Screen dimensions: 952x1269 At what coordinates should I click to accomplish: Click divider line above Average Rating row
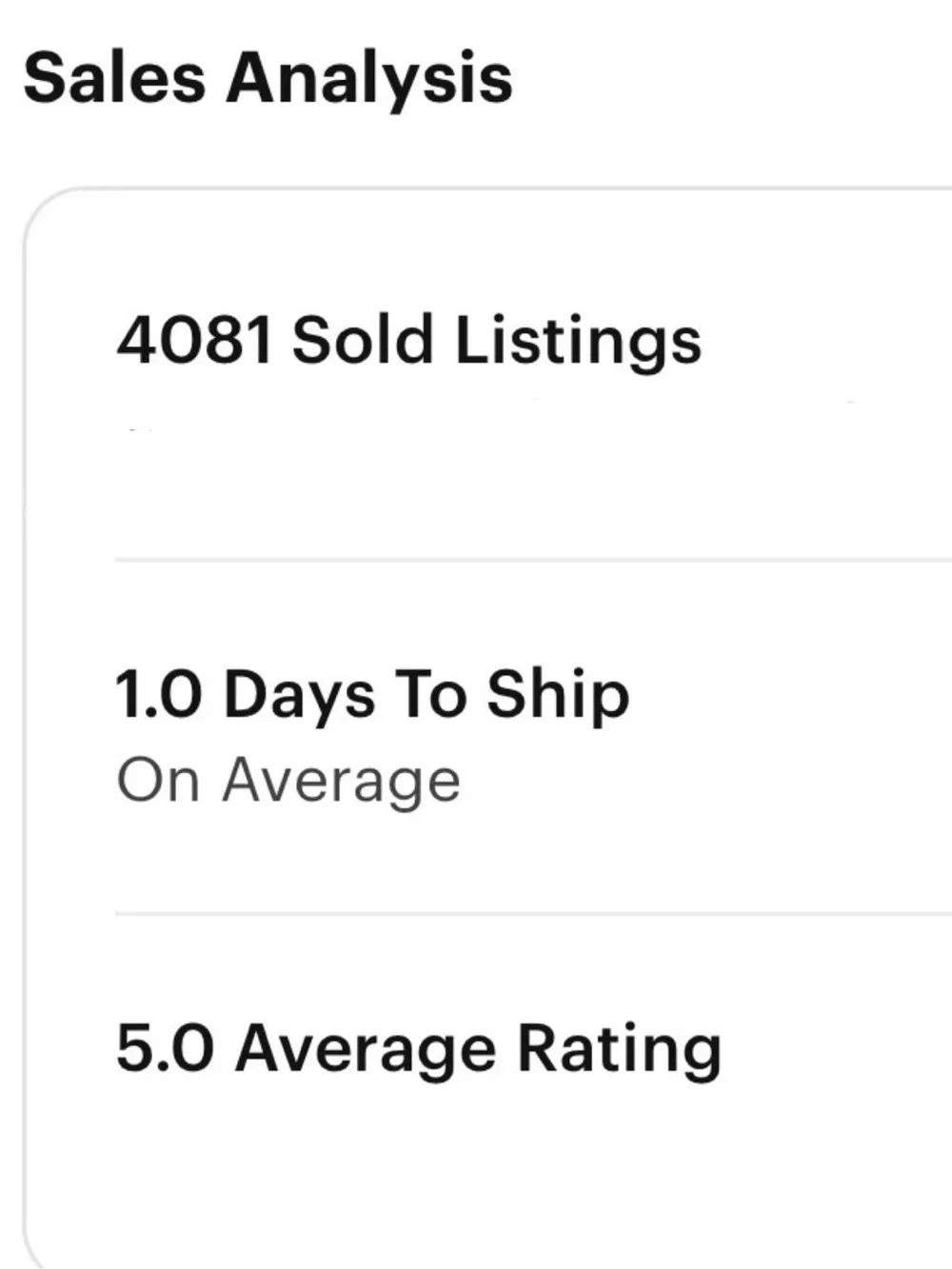click(x=533, y=914)
